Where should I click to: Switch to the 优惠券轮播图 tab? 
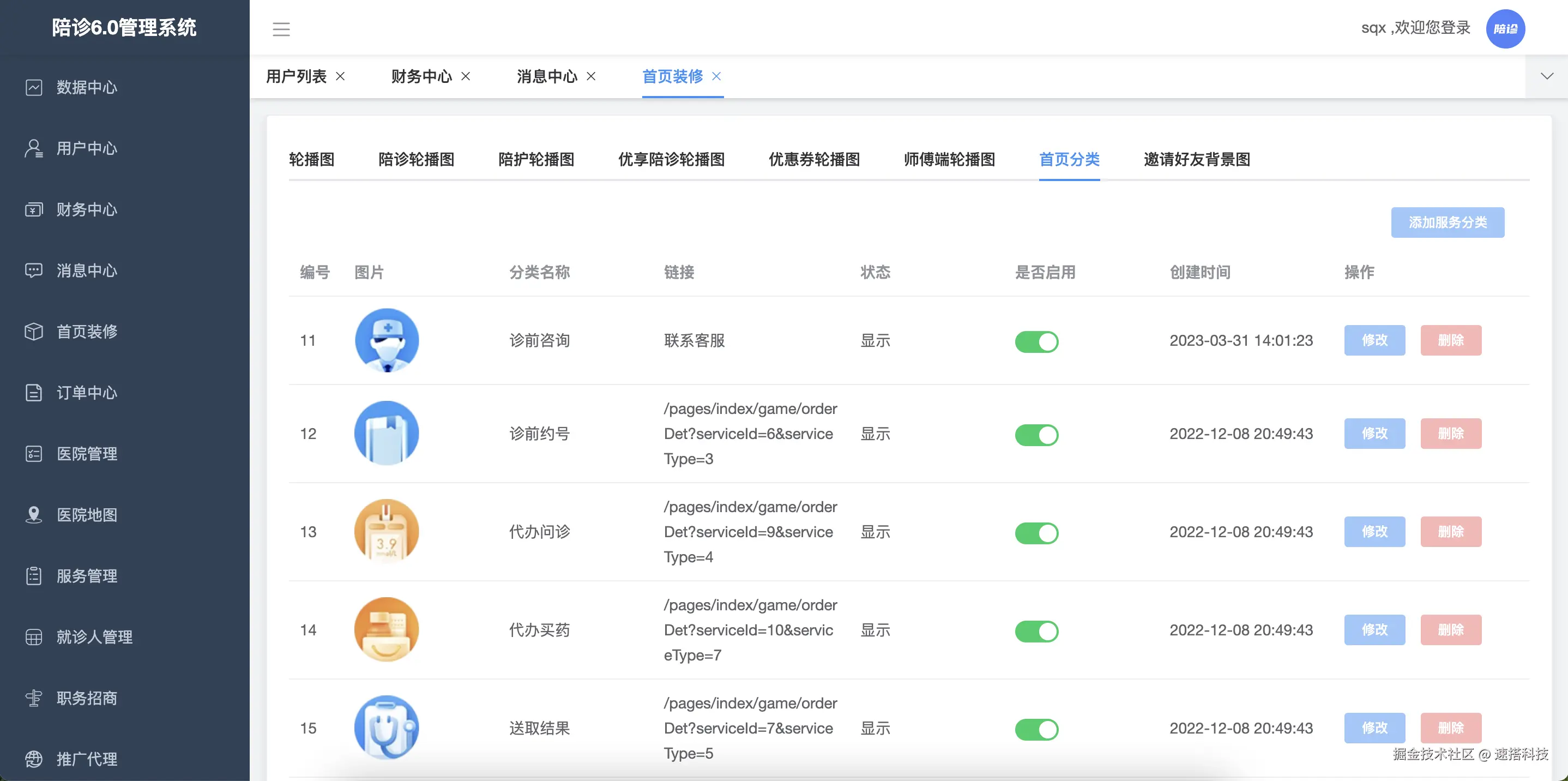tap(814, 159)
